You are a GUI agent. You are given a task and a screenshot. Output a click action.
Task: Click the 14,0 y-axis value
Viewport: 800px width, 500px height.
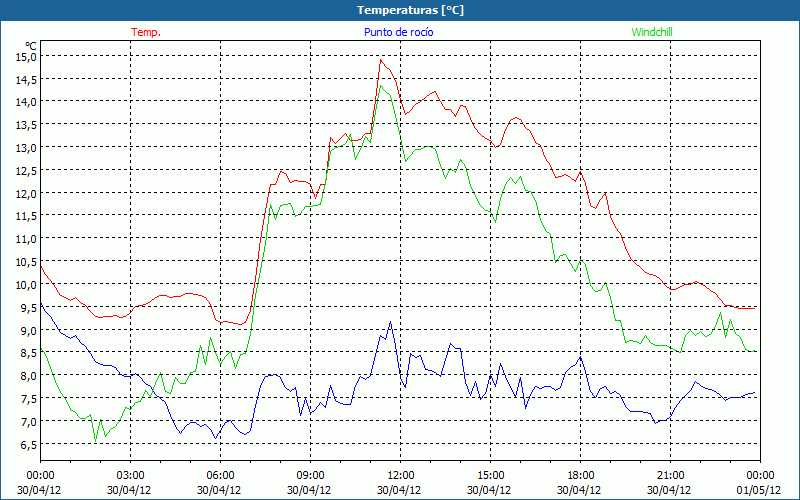26,102
